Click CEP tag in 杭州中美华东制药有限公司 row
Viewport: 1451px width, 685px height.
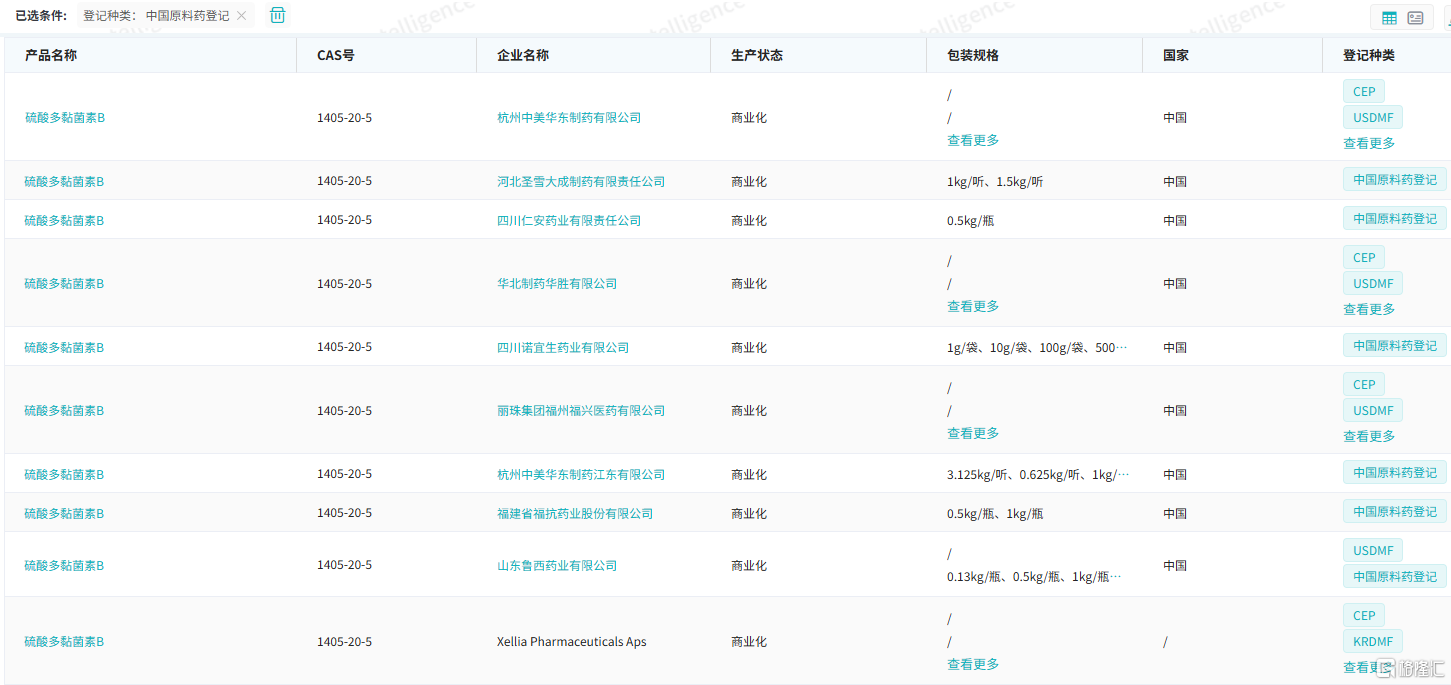(1364, 91)
